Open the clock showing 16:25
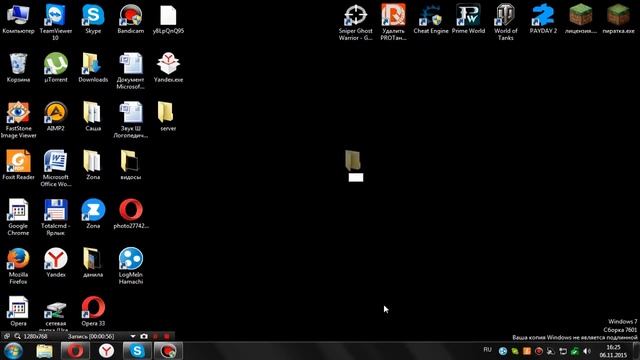This screenshot has width=640, height=360. coord(613,351)
